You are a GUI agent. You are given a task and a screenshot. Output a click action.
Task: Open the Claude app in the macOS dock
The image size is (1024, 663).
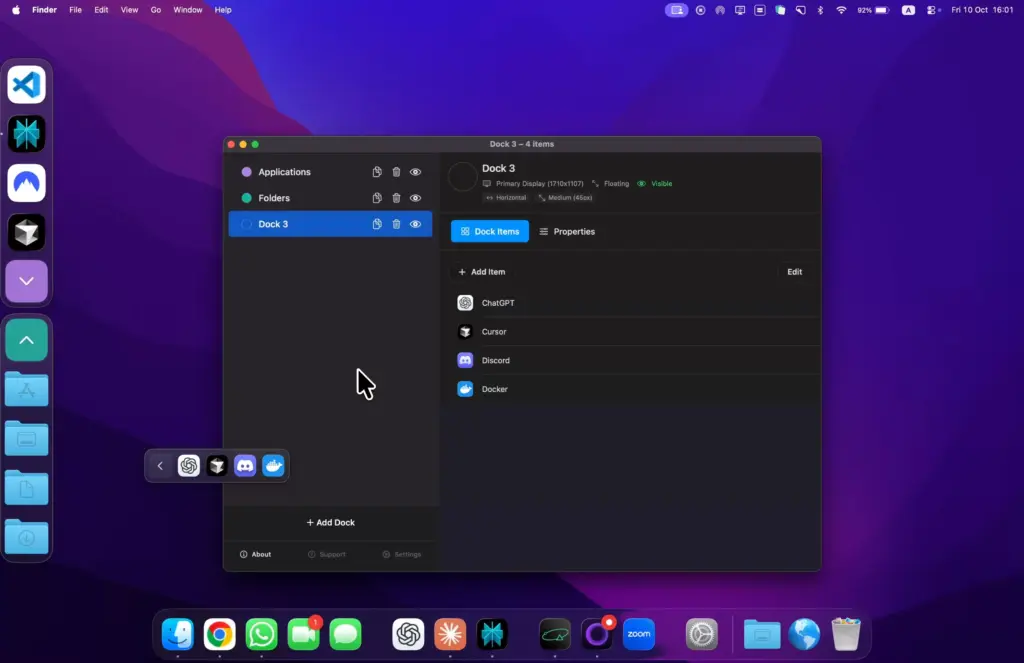pyautogui.click(x=450, y=634)
